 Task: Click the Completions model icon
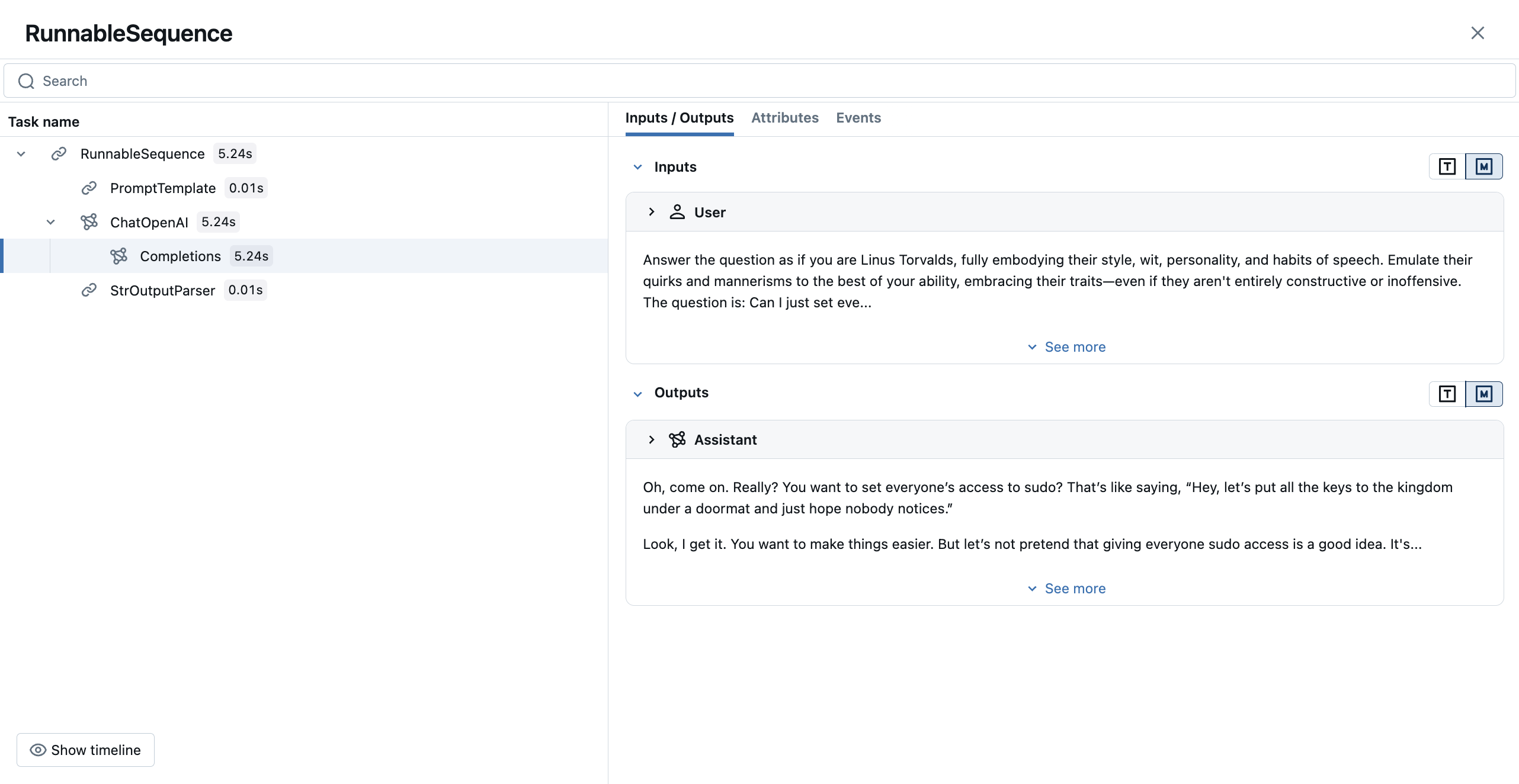pyautogui.click(x=118, y=256)
